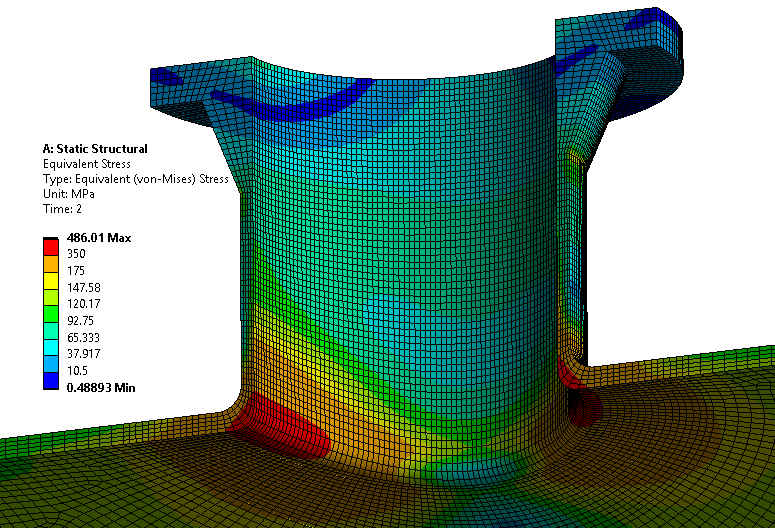Click the orange legend color band
Image resolution: width=775 pixels, height=528 pixels.
click(51, 264)
